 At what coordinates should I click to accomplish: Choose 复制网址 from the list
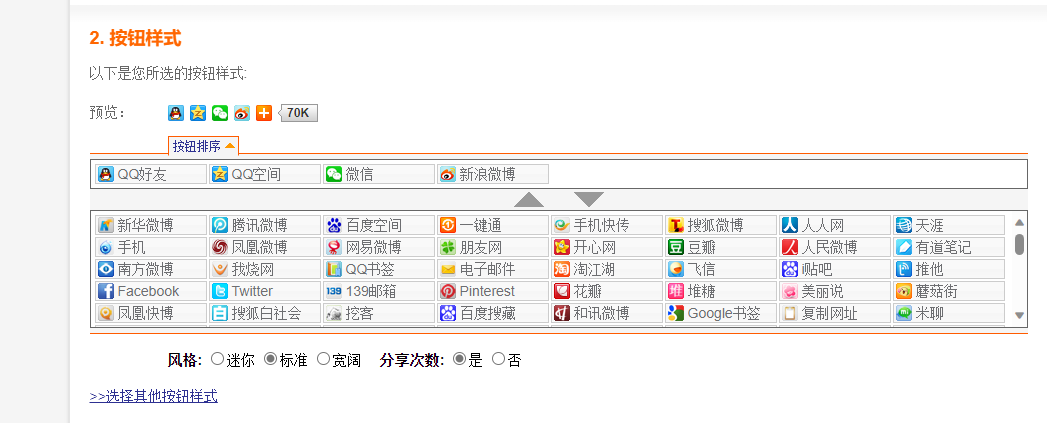(835, 313)
